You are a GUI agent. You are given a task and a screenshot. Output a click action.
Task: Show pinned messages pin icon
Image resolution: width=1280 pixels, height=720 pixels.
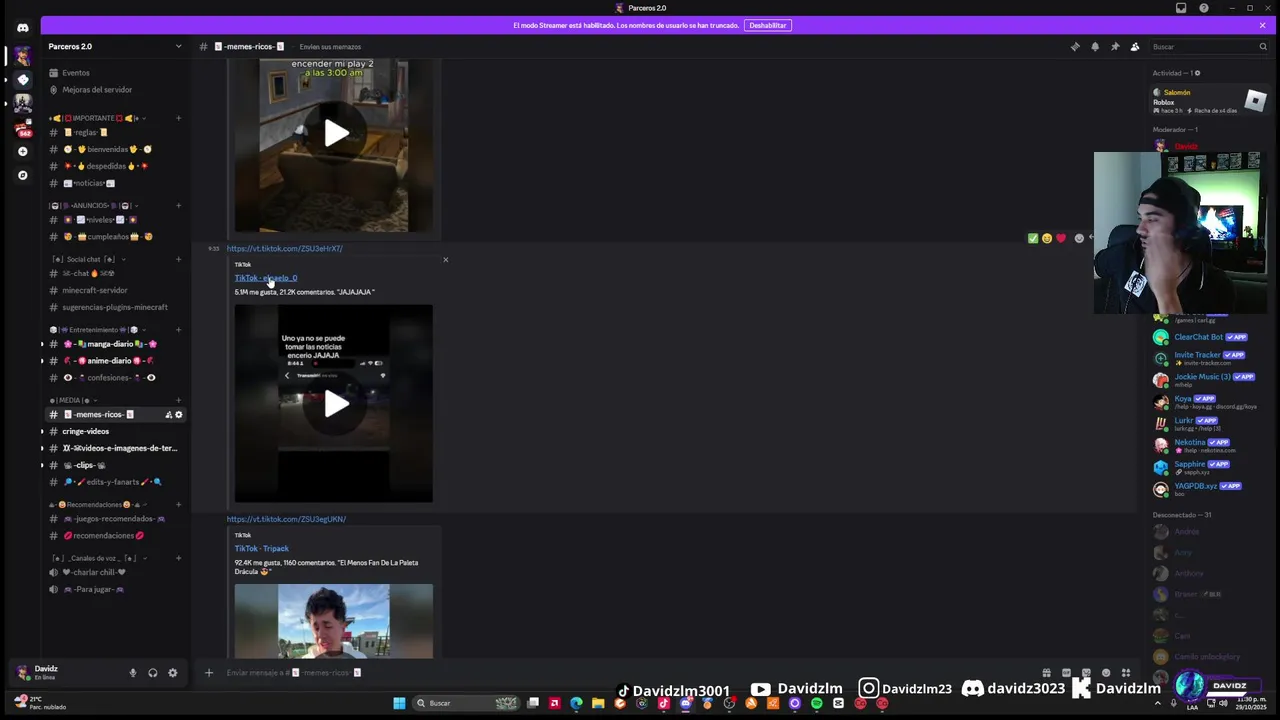1115,46
